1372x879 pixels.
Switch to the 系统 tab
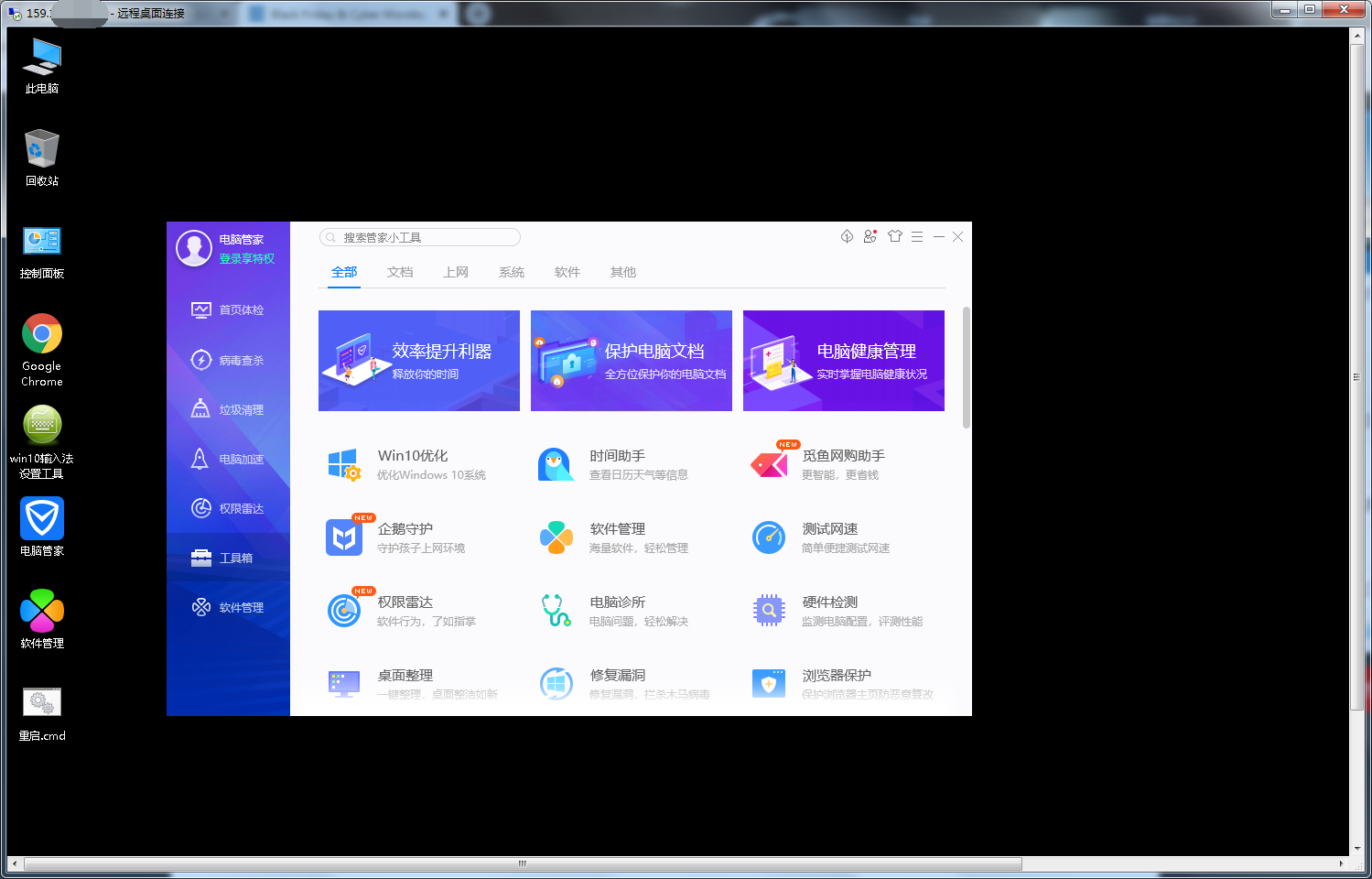[x=512, y=272]
